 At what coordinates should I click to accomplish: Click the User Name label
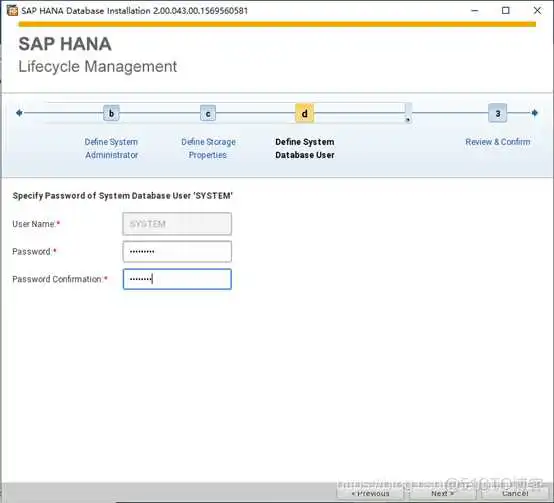(36, 224)
